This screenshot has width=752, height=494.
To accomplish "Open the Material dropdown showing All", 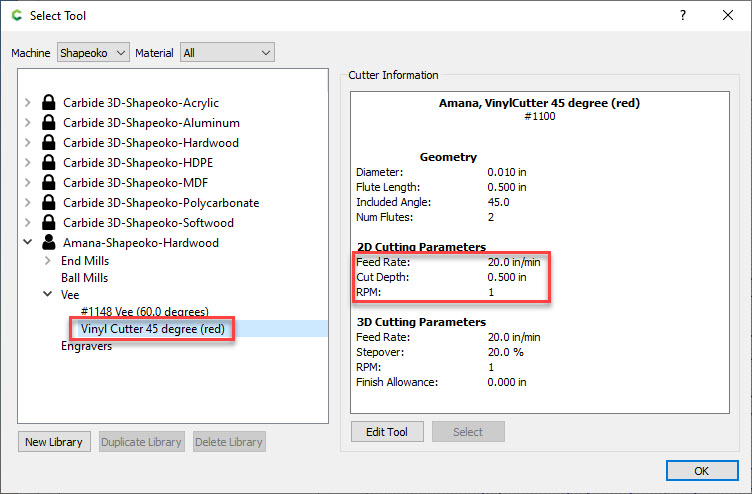I will (227, 52).
